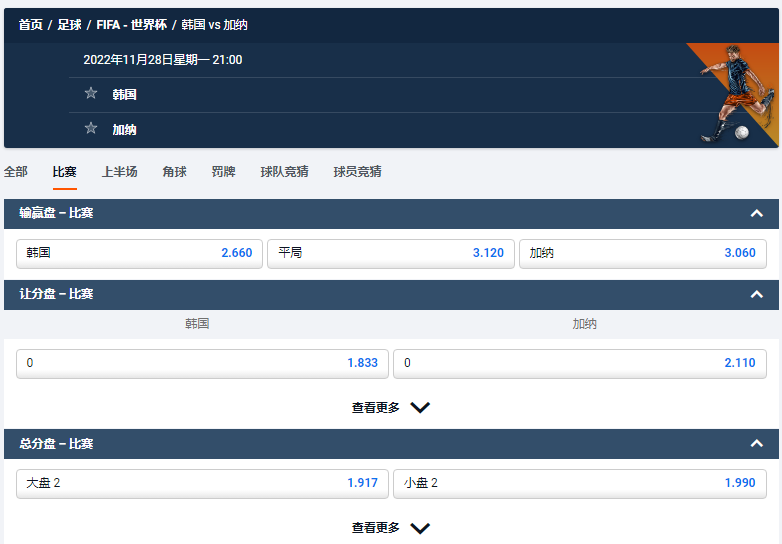Open the 上半场 tab
Image resolution: width=782 pixels, height=544 pixels.
120,172
